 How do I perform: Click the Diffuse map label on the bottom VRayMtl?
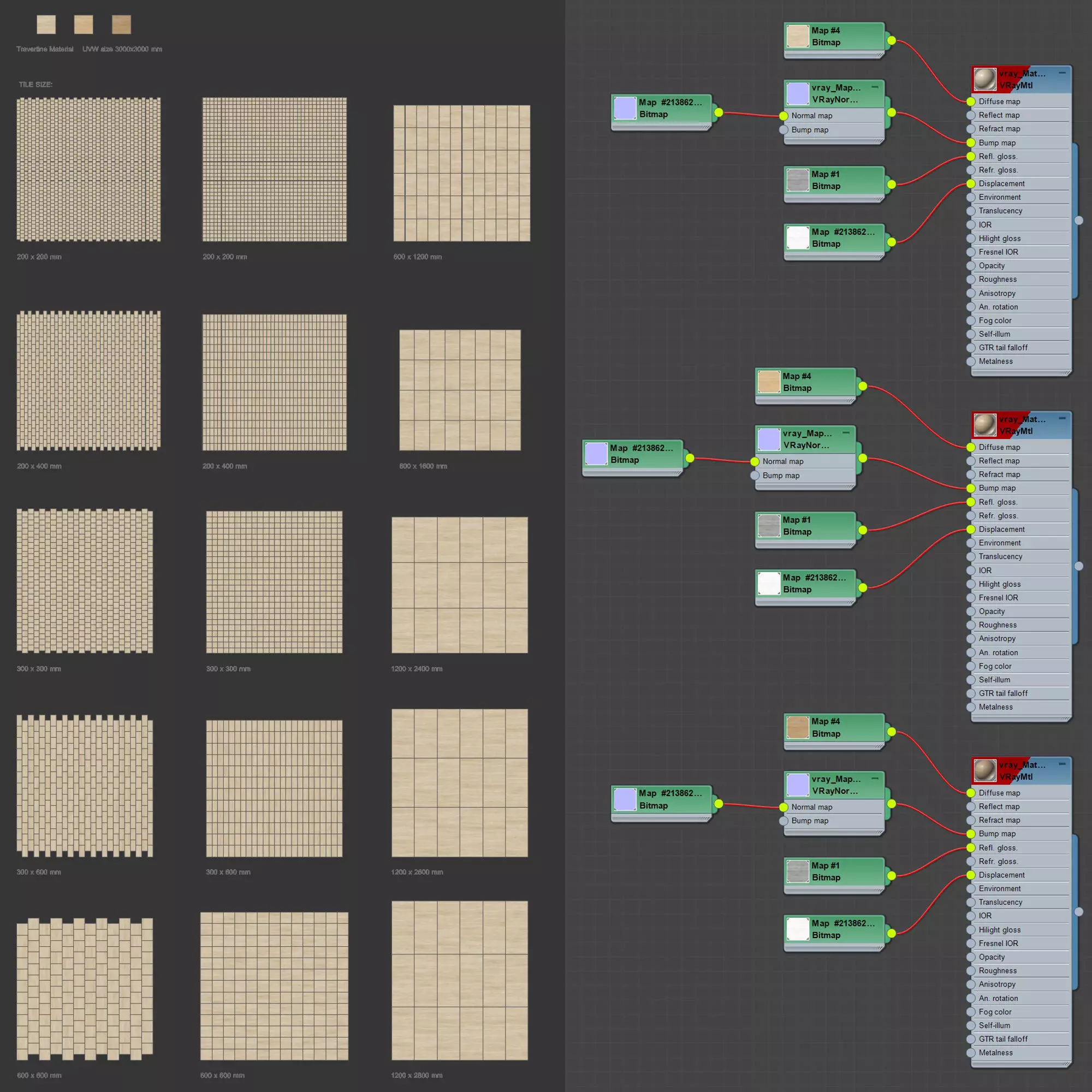pyautogui.click(x=999, y=793)
